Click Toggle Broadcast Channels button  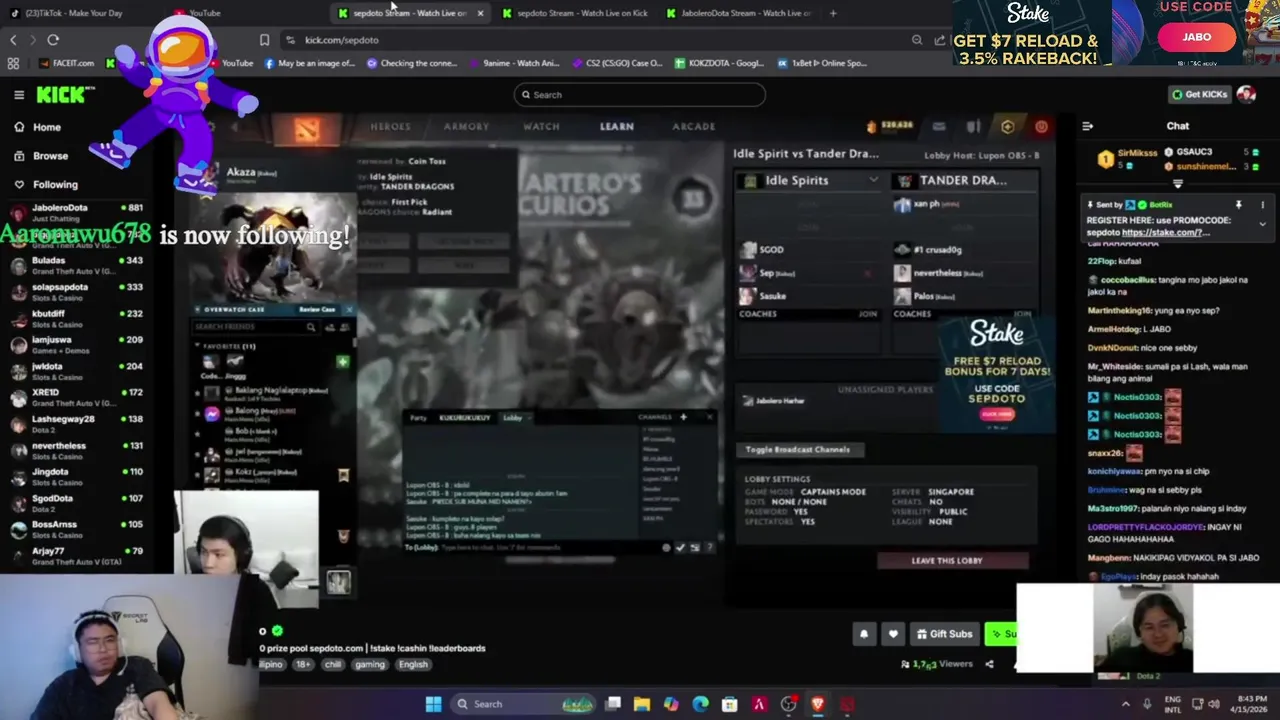tap(797, 450)
